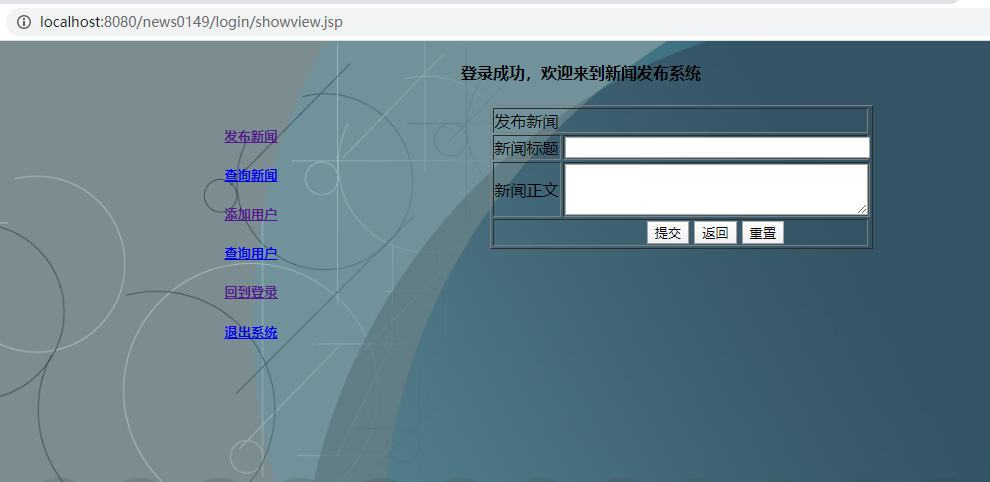Follow the 回到登录 link

point(250,292)
